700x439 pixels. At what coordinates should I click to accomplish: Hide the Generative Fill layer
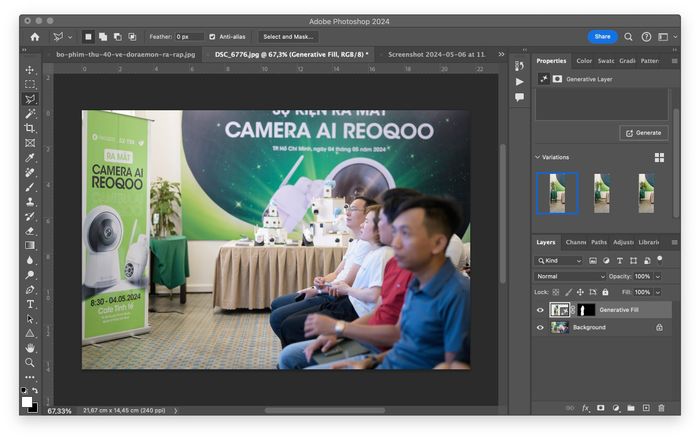pyautogui.click(x=540, y=310)
